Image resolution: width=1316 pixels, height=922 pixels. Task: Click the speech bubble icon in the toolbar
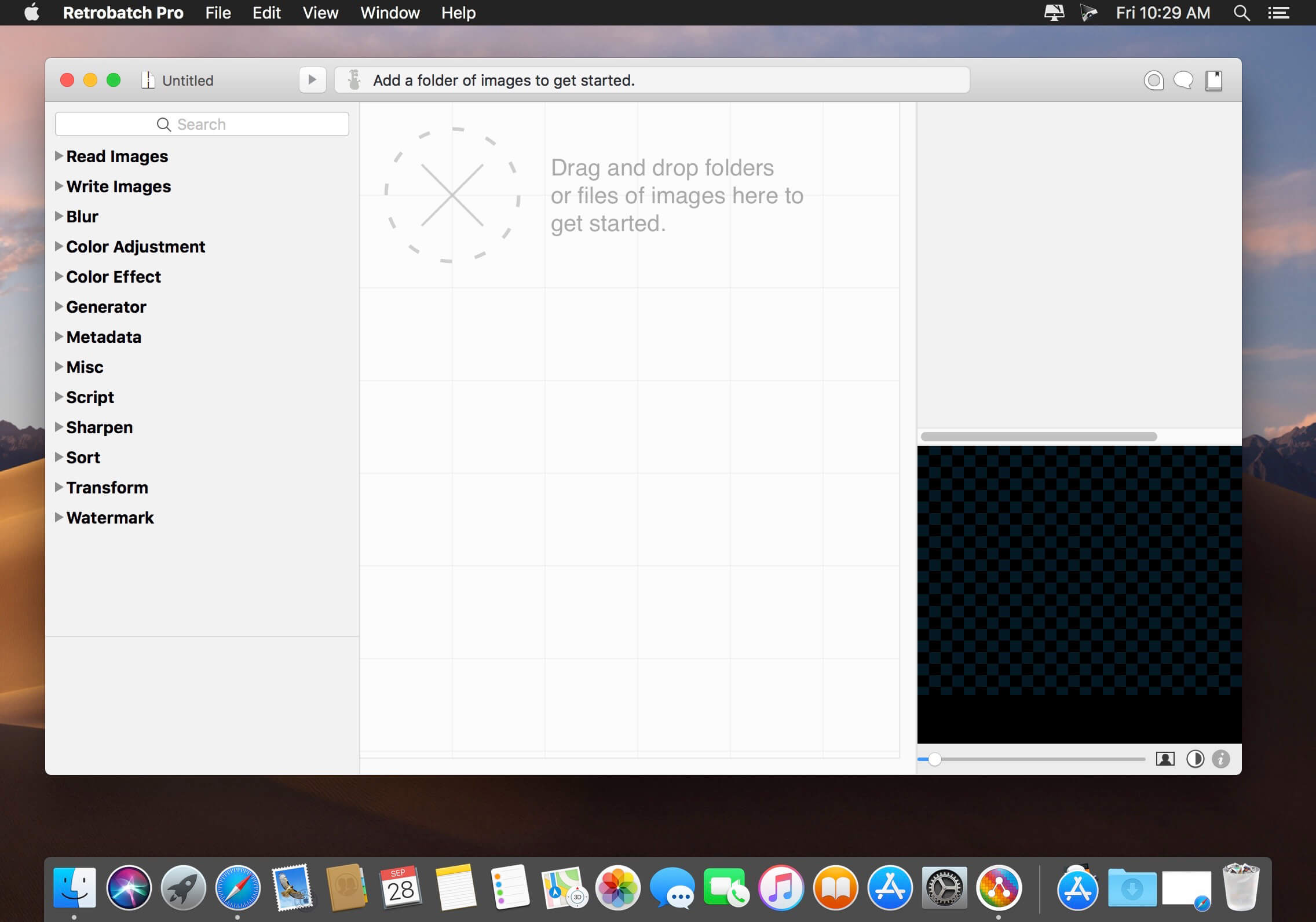(x=1183, y=81)
